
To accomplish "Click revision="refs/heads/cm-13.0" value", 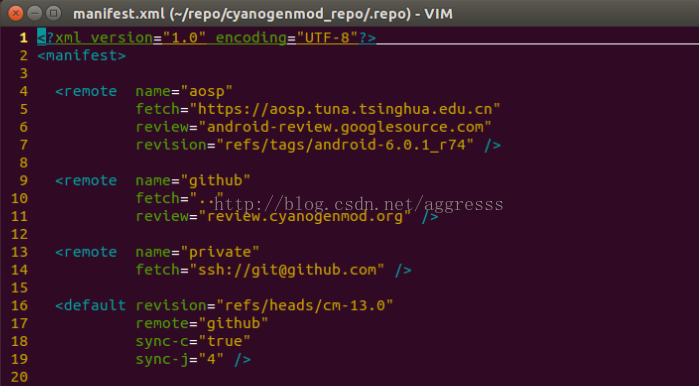I will (264, 305).
